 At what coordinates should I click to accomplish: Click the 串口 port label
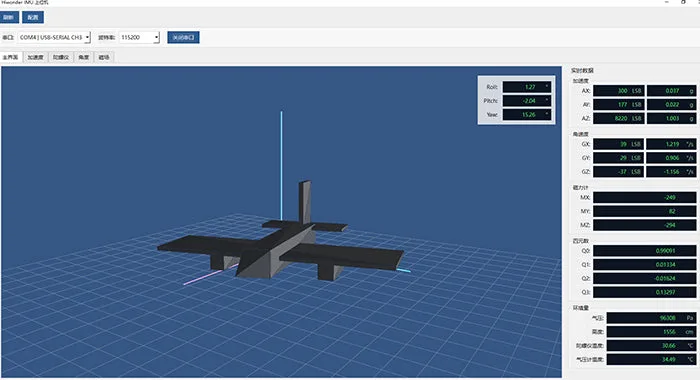(8, 38)
